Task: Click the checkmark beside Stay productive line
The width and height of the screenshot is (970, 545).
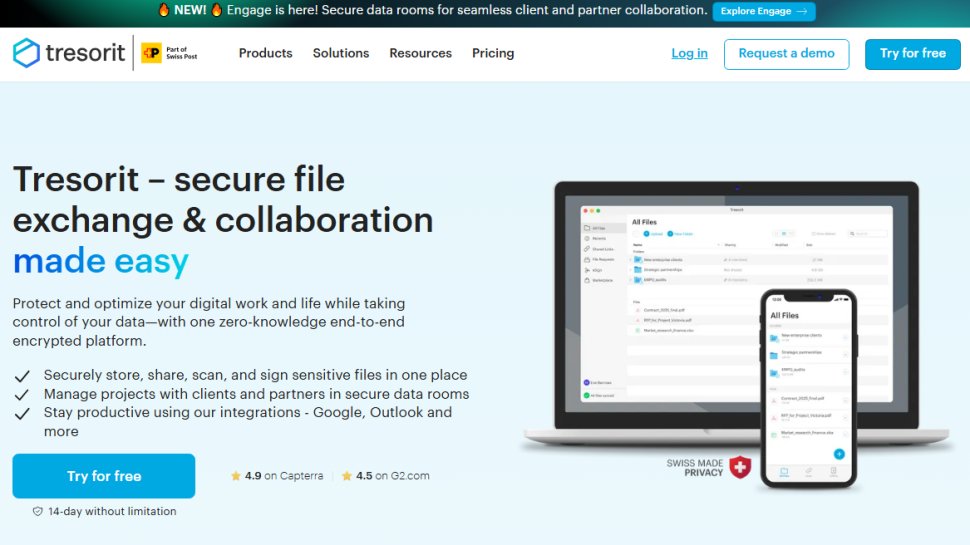Action: [x=22, y=414]
